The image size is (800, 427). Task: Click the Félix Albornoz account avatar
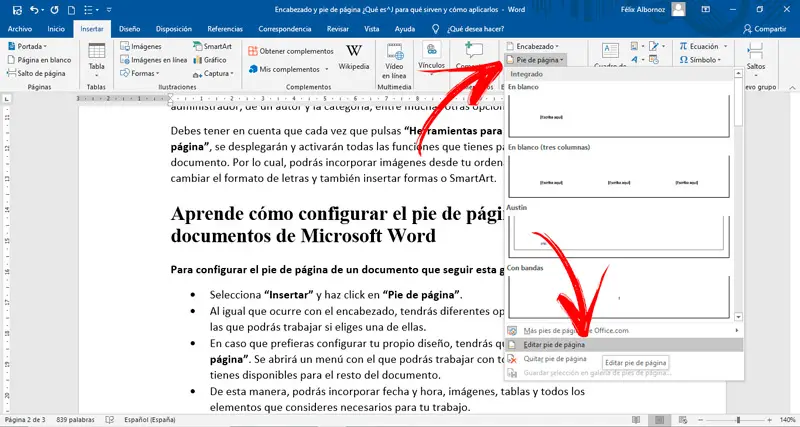(678, 9)
